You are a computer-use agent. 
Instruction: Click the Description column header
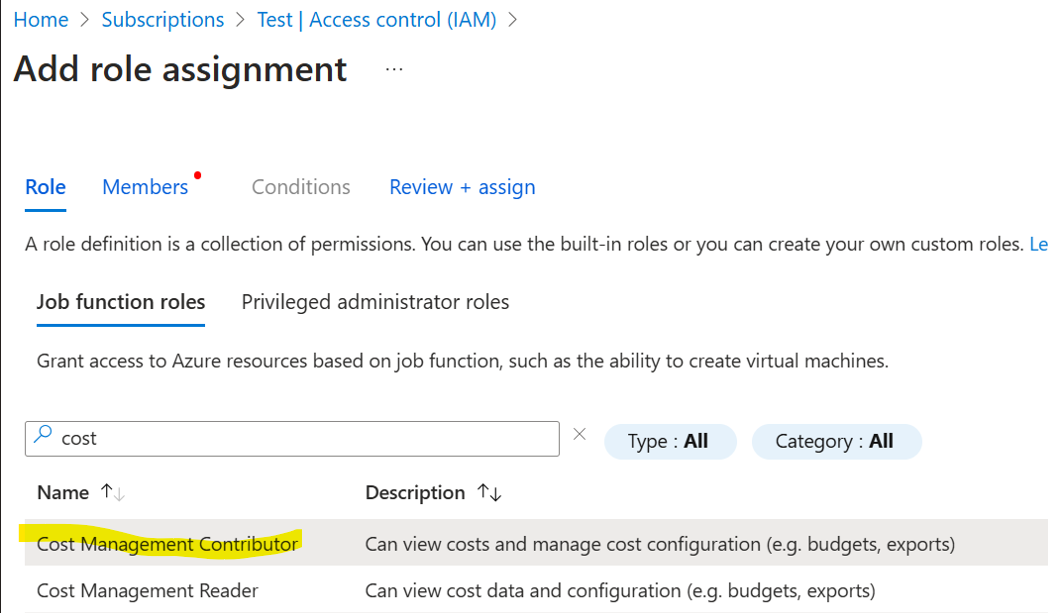pos(415,493)
